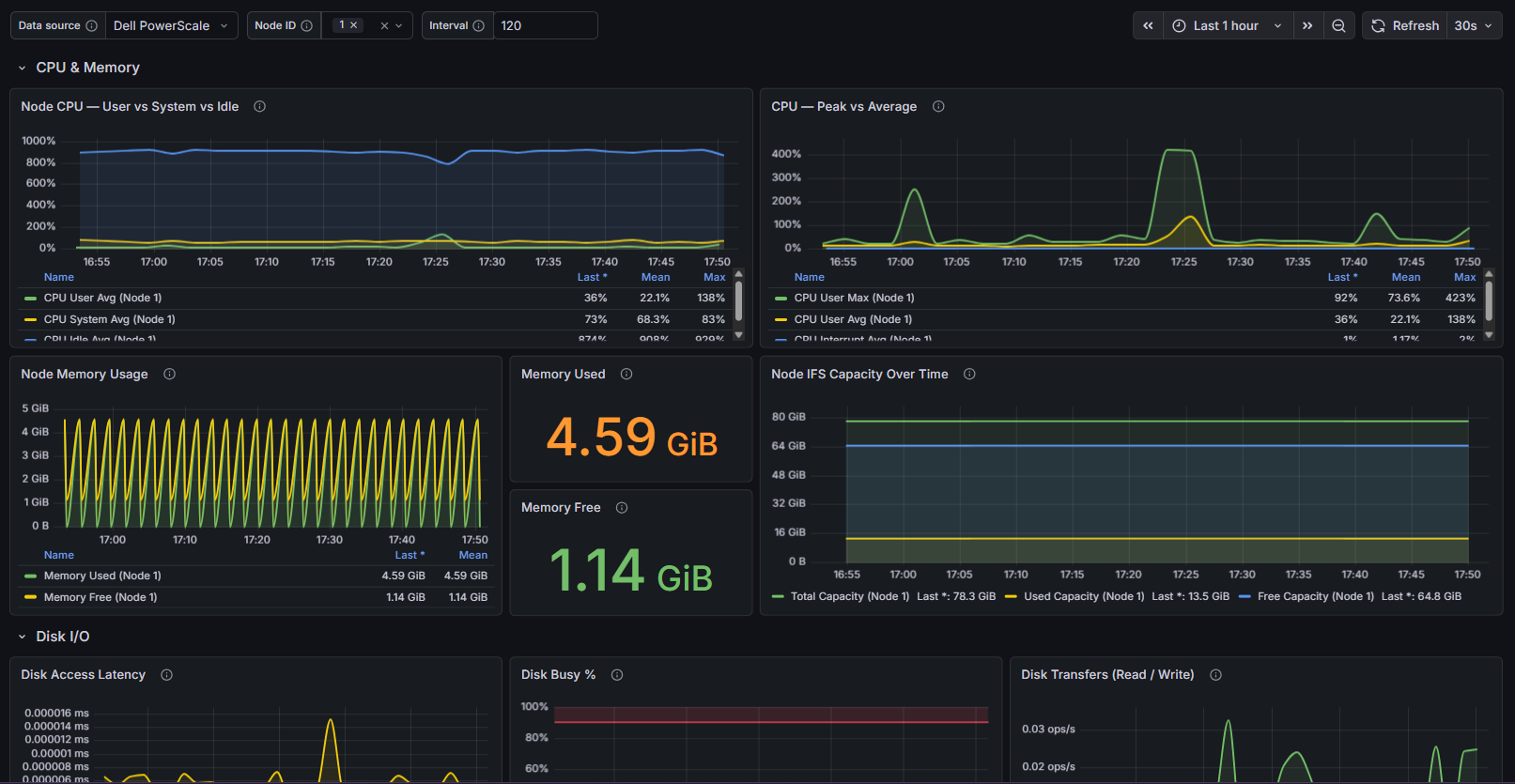This screenshot has height=784, width=1515.
Task: Sort Node CPU legend by Last column
Action: [592, 277]
